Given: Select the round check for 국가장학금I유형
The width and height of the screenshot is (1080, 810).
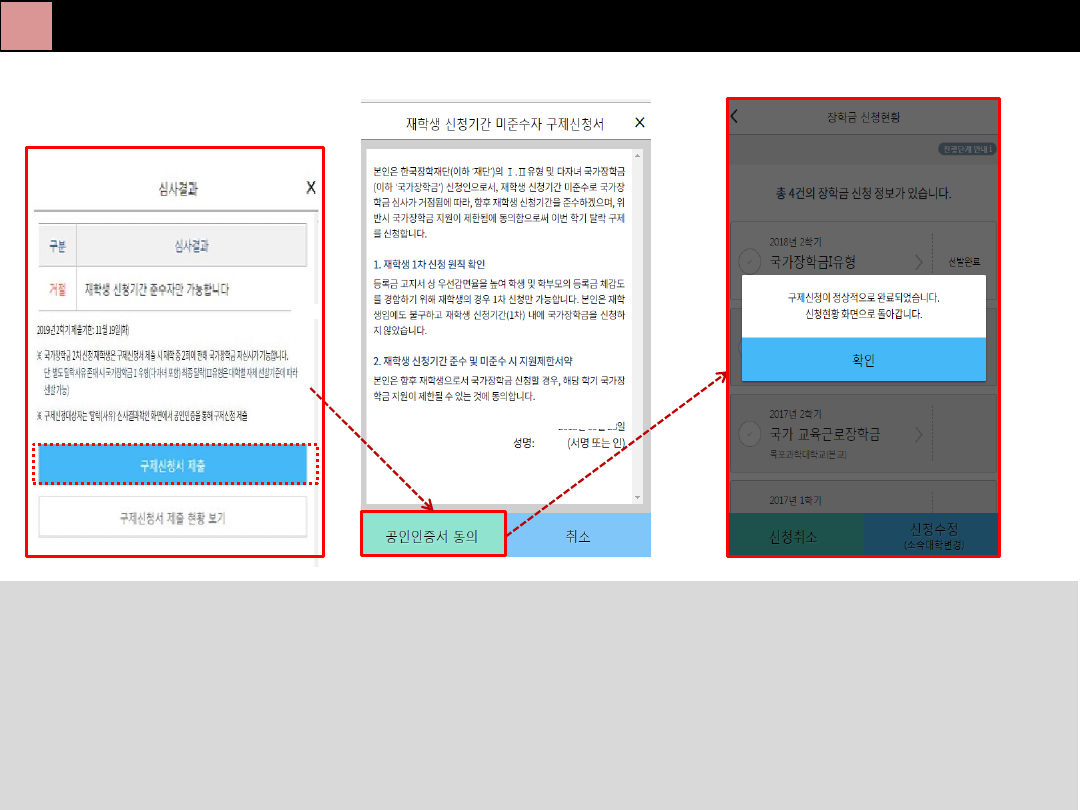Looking at the screenshot, I should (749, 262).
